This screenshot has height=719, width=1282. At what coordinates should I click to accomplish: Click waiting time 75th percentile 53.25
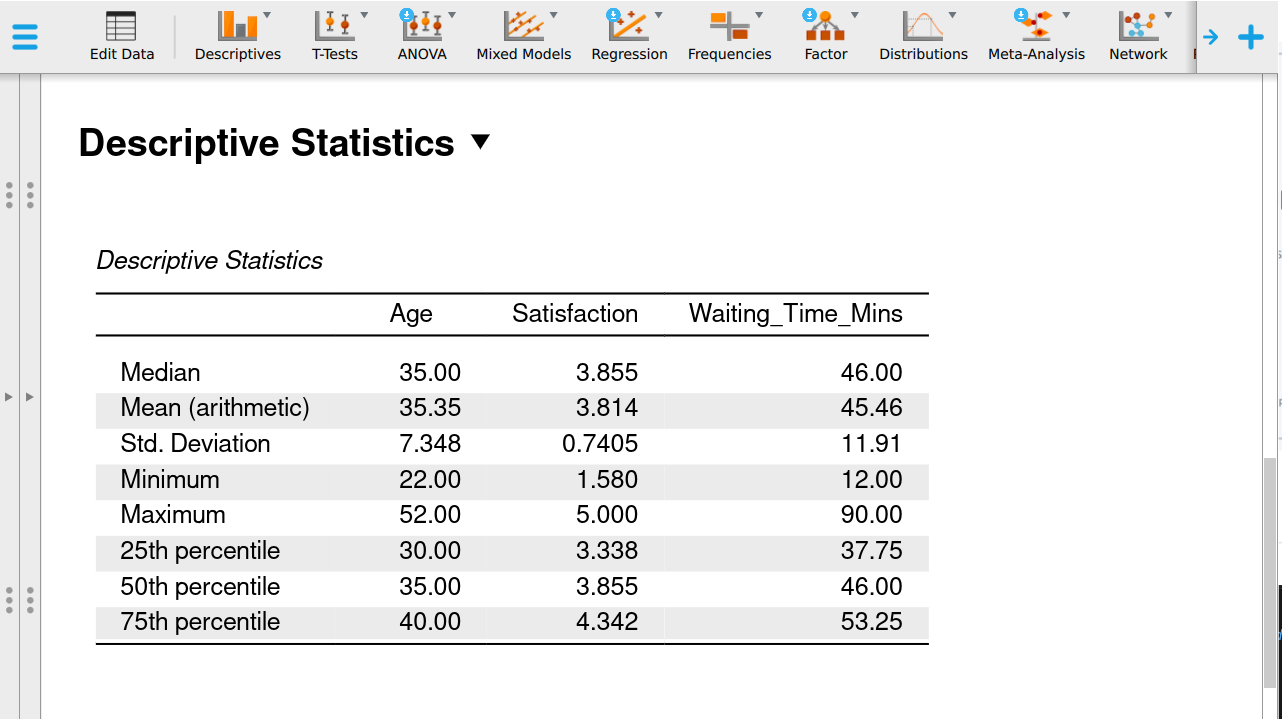[872, 622]
